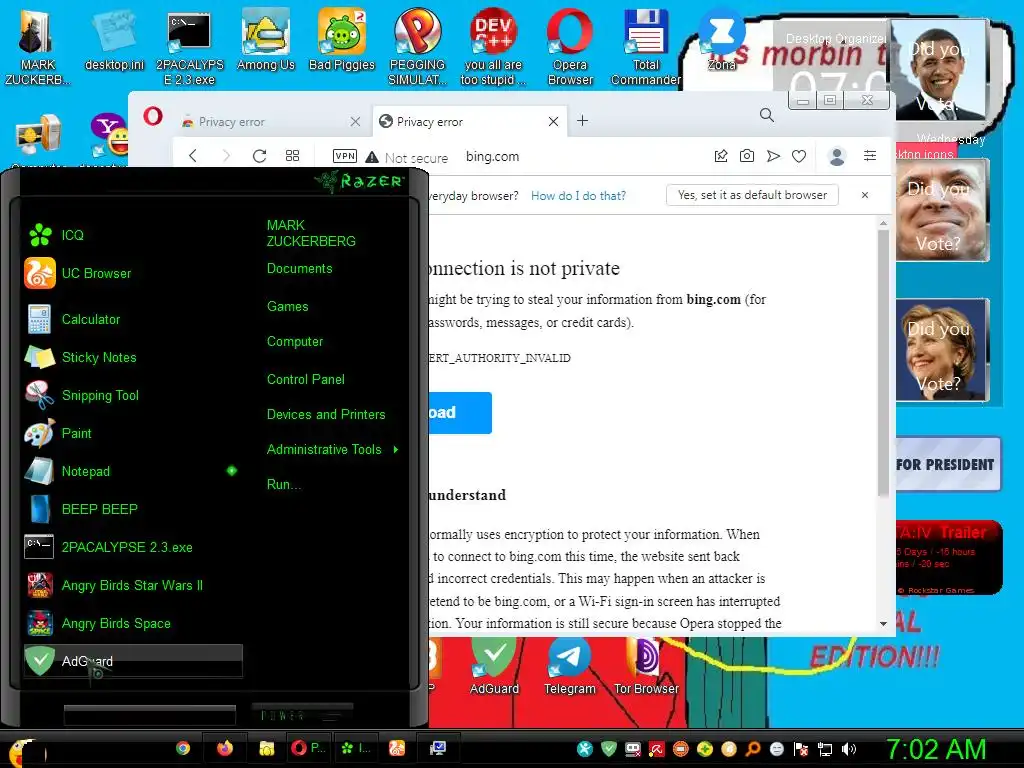
Task: Click 'Yes, set it as default browser'
Action: (x=752, y=195)
